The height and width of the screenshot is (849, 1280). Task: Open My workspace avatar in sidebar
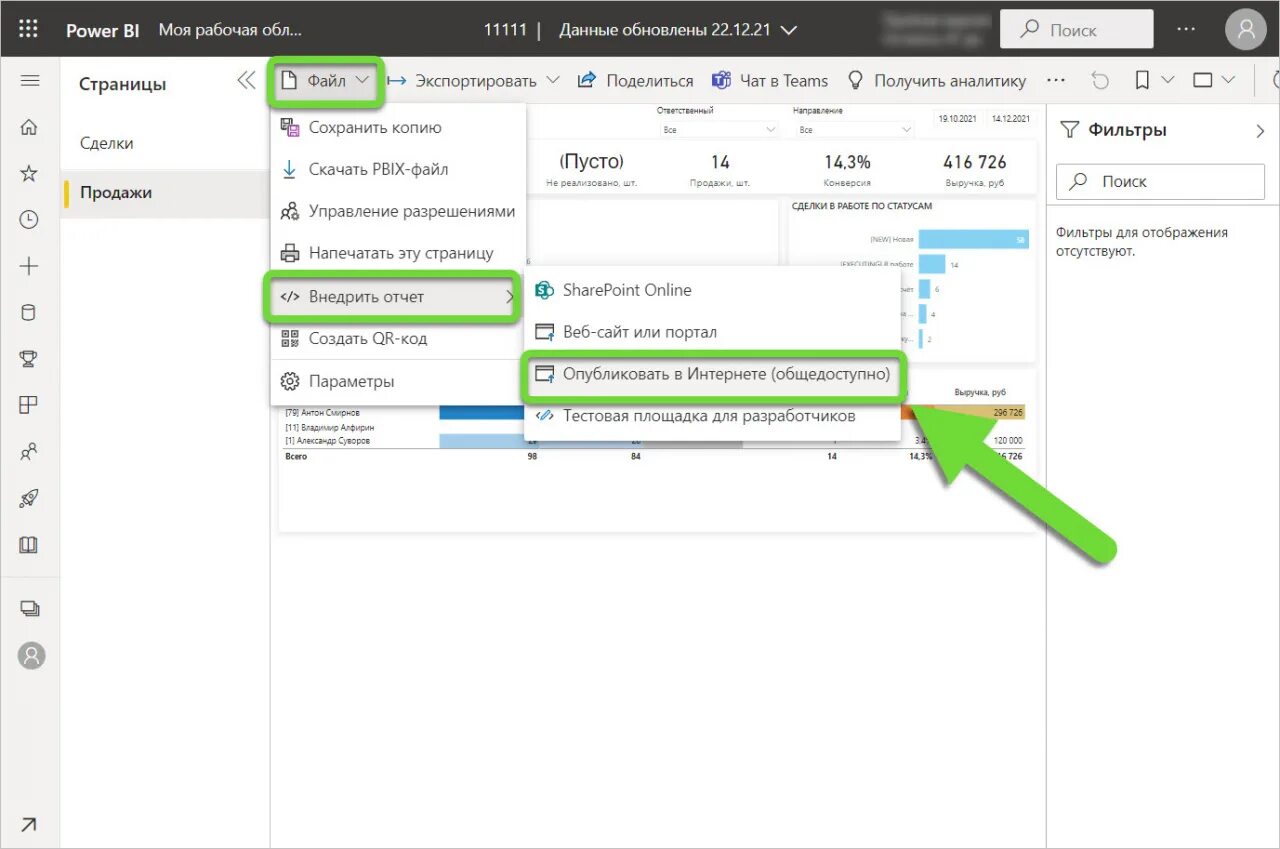(32, 656)
